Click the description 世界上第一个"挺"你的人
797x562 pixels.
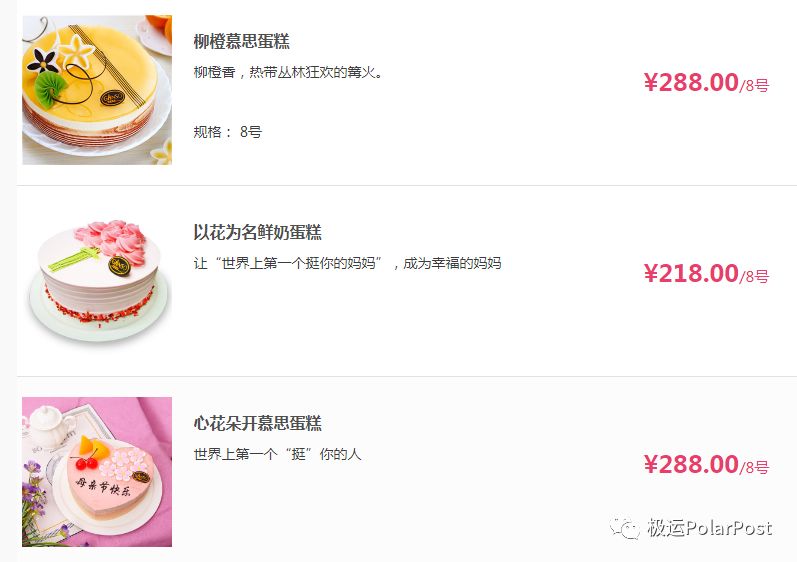point(278,454)
